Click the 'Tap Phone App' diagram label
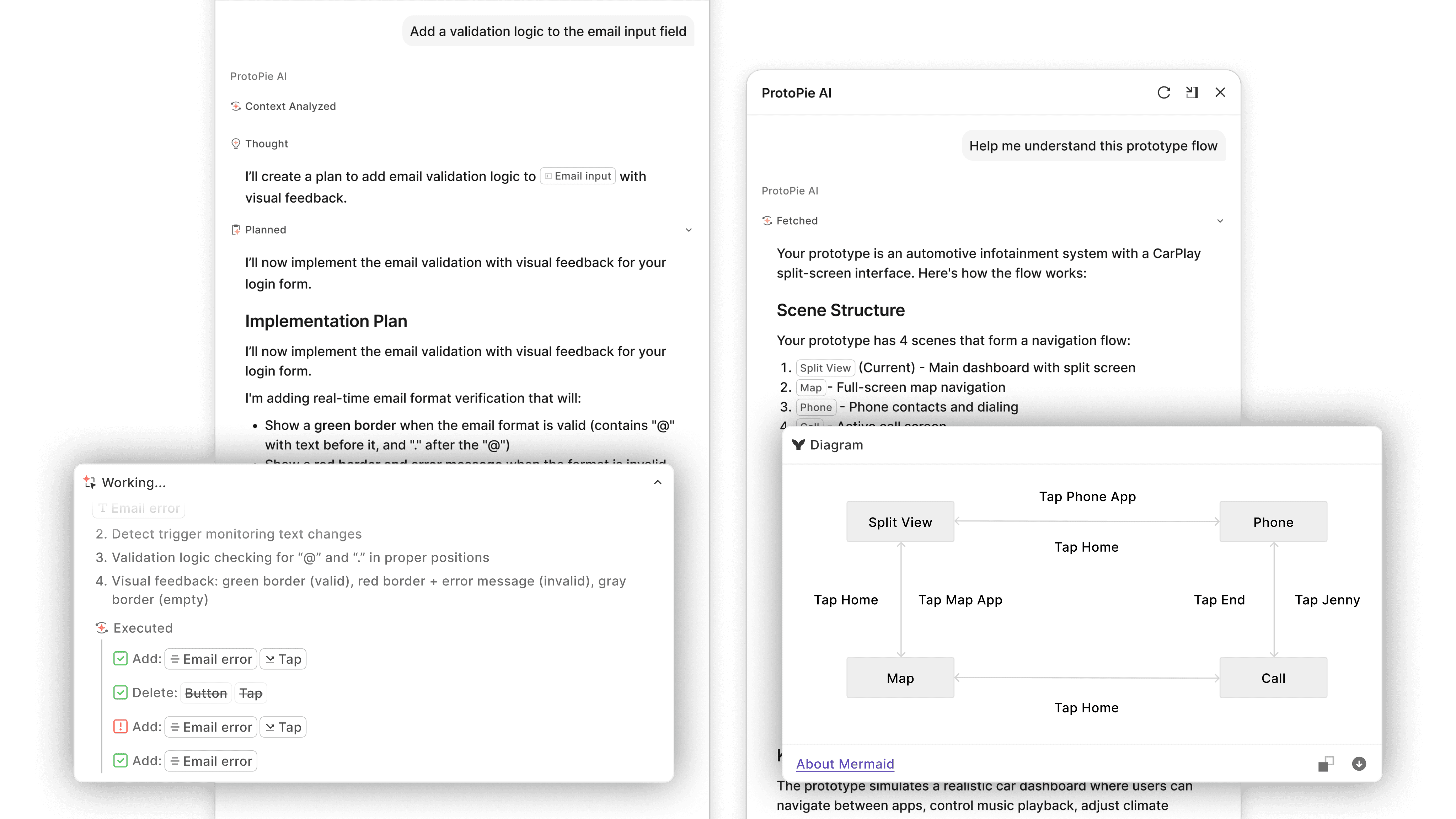The height and width of the screenshot is (819, 1456). [1087, 496]
